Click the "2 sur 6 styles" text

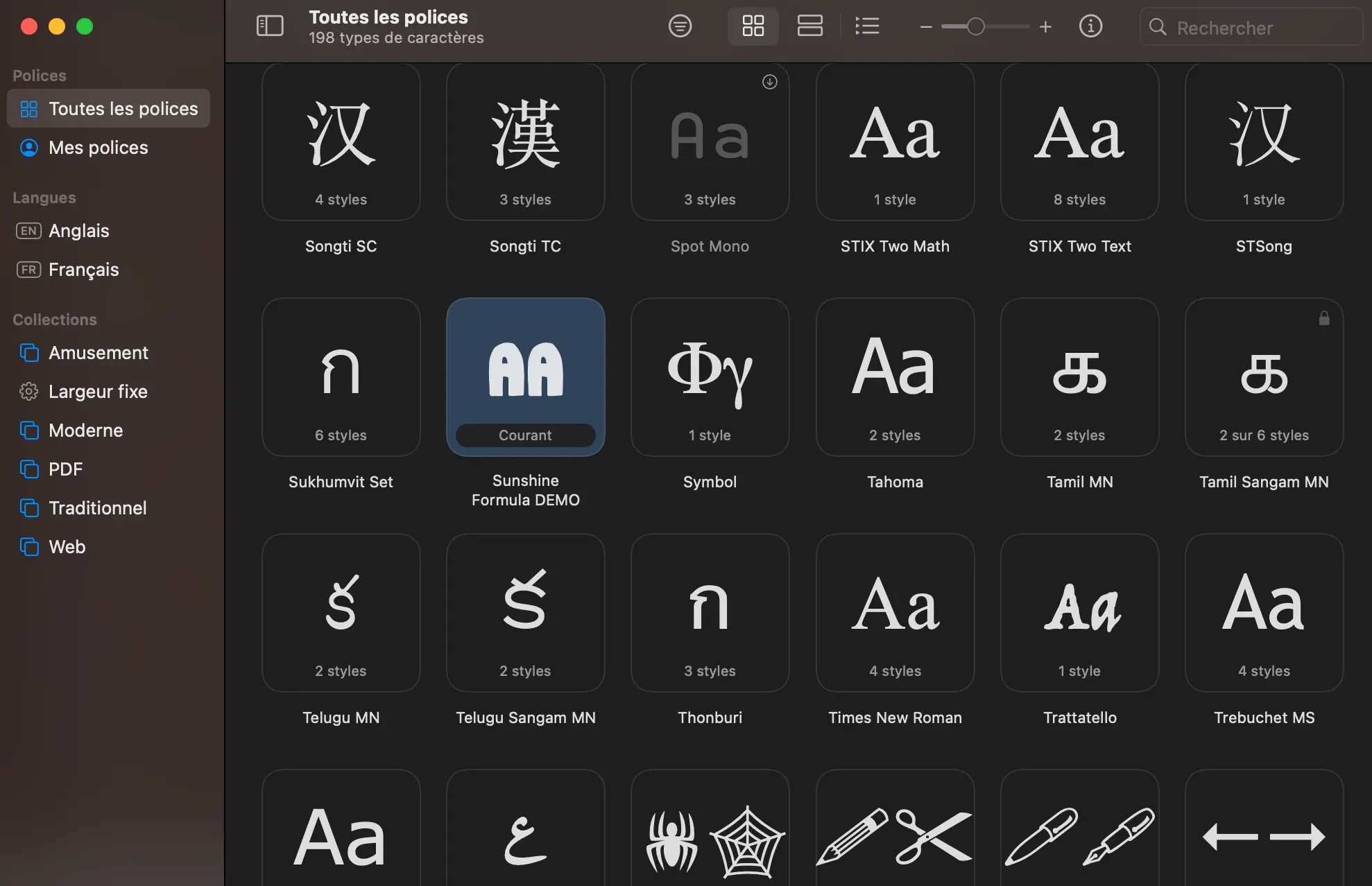tap(1264, 435)
